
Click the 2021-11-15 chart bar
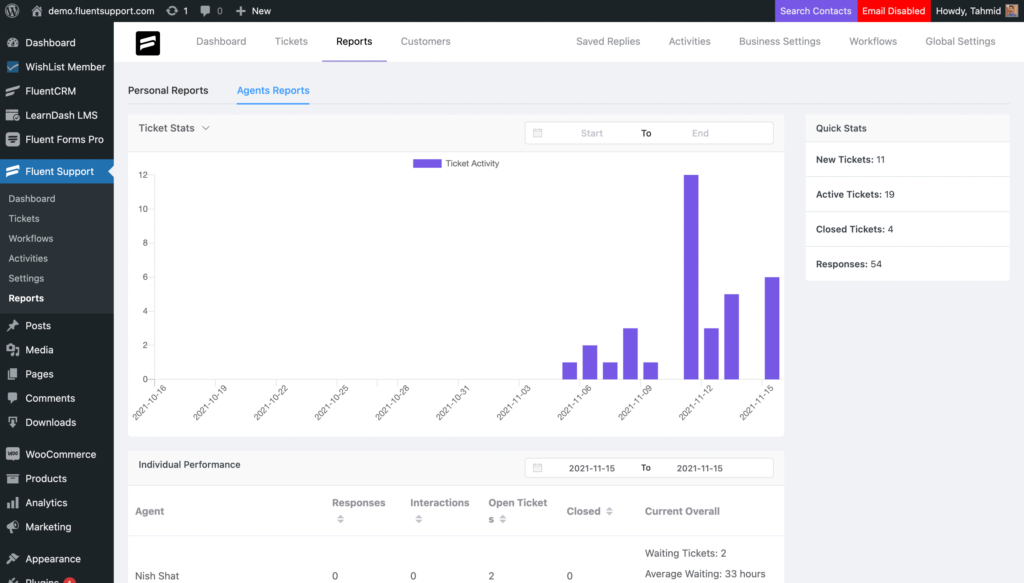coord(772,328)
